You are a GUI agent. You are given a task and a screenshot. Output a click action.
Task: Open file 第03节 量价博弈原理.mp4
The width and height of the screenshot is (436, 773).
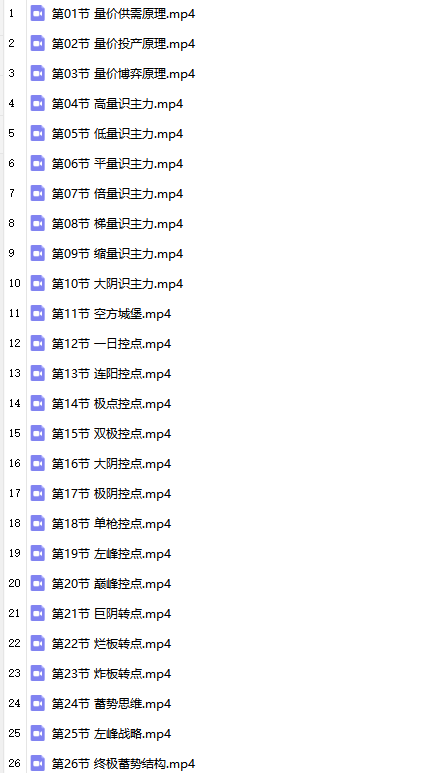pos(123,74)
